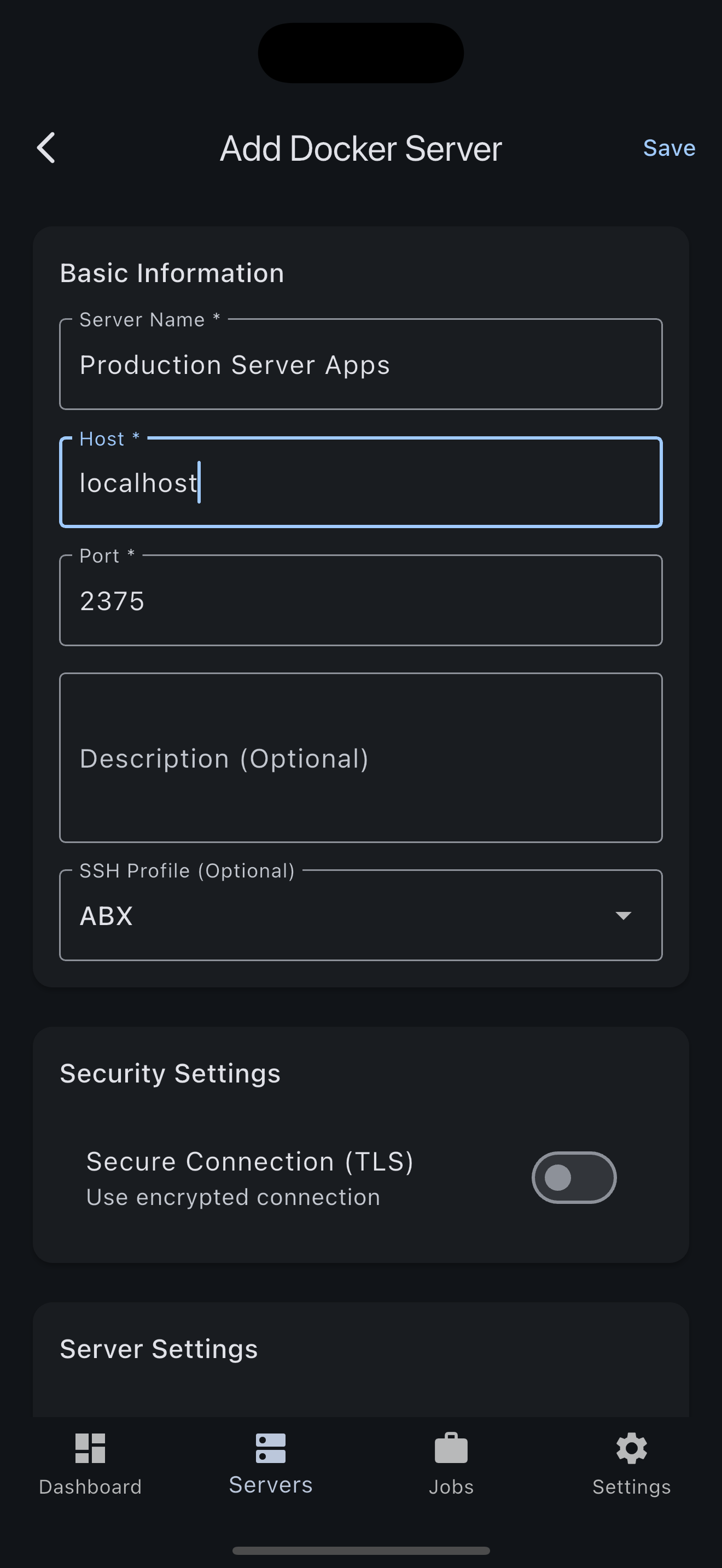Click the Host field containing localhost
The image size is (722, 1568).
point(360,482)
